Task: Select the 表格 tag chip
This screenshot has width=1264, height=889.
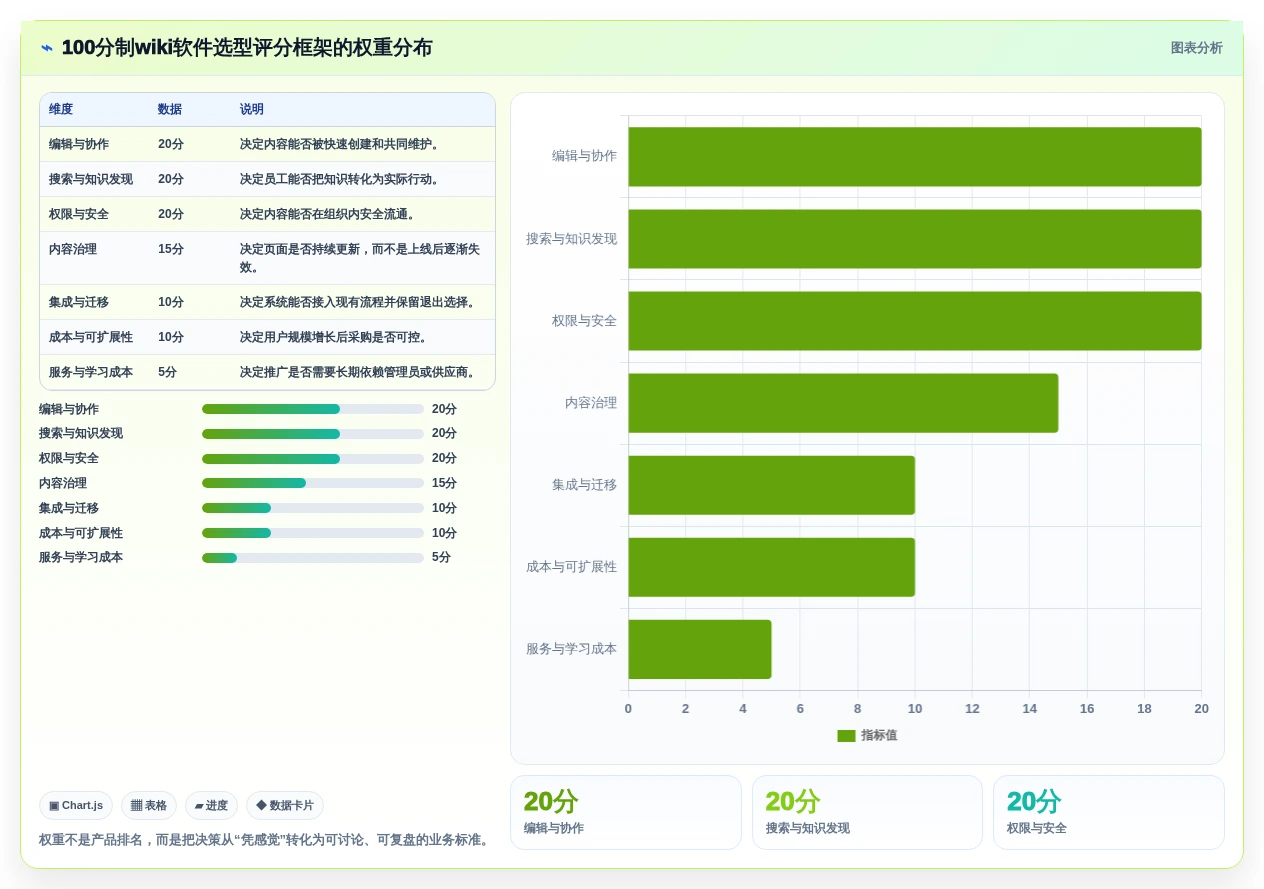Action: click(148, 805)
